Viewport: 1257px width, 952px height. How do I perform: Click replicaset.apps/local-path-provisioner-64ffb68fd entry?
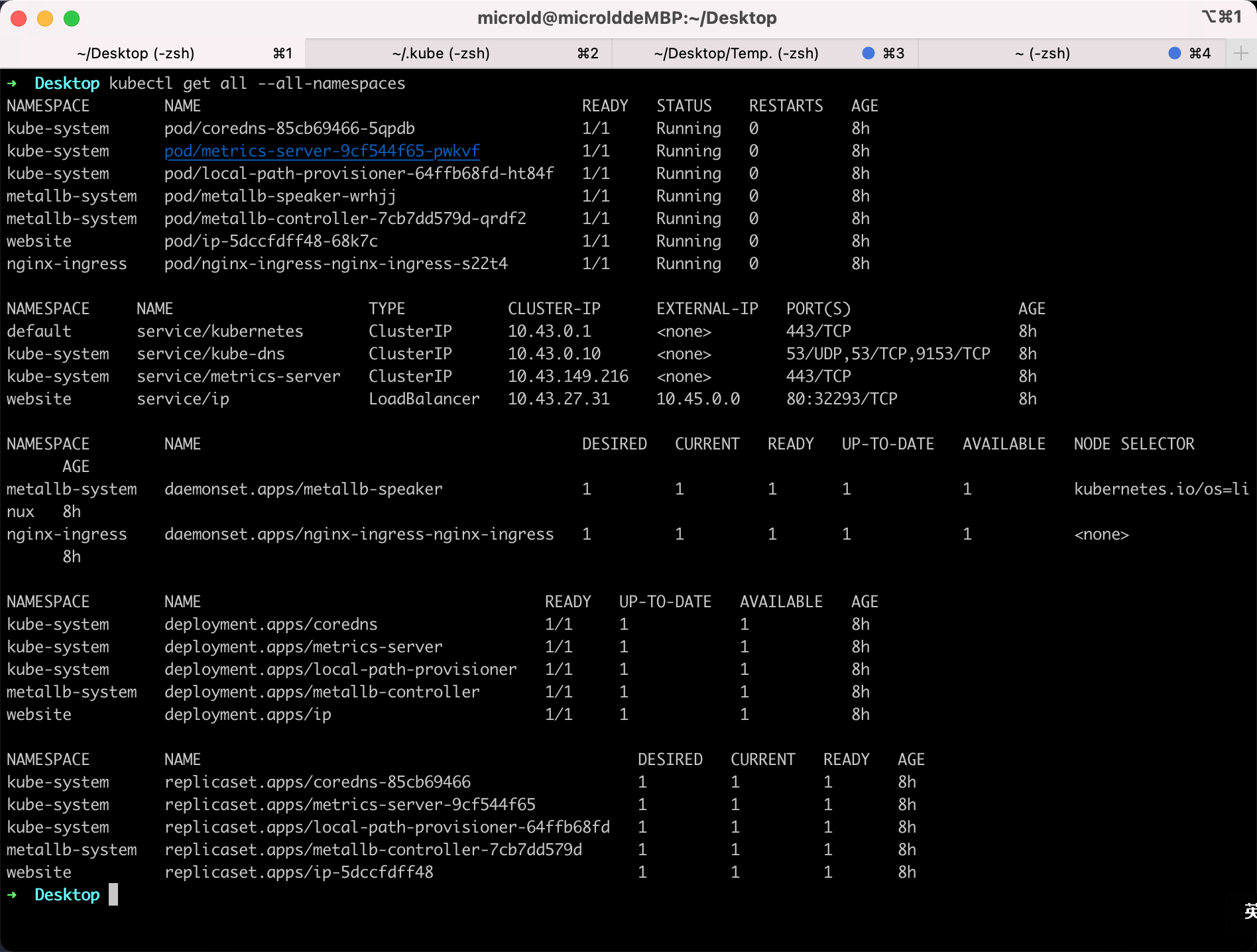(x=387, y=827)
